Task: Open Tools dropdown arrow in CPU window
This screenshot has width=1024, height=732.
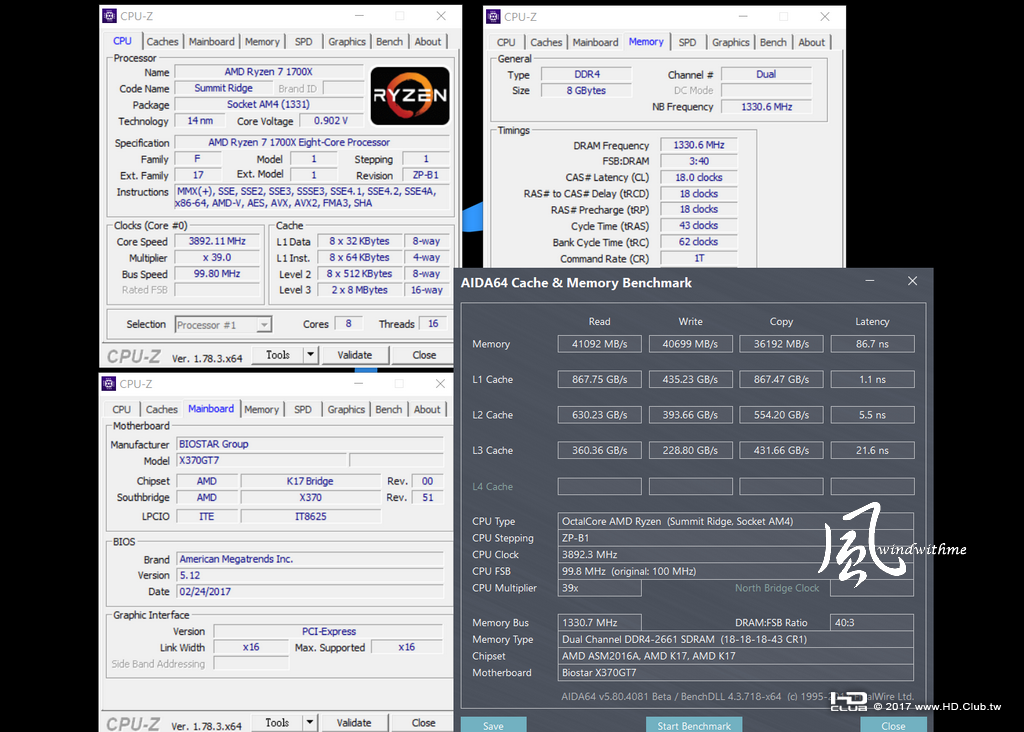Action: [310, 355]
